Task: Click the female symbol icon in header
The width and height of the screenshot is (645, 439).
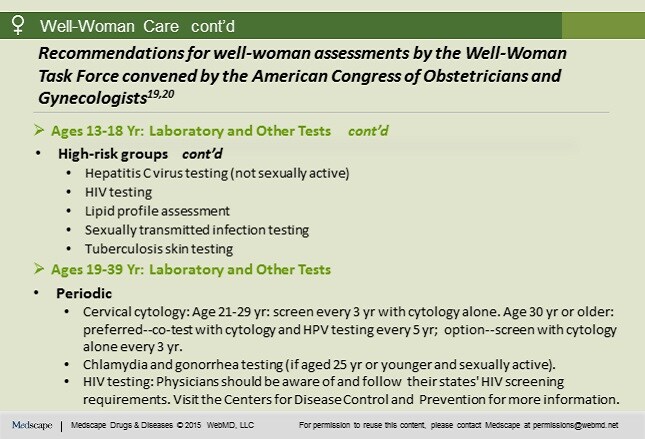Action: (18, 25)
